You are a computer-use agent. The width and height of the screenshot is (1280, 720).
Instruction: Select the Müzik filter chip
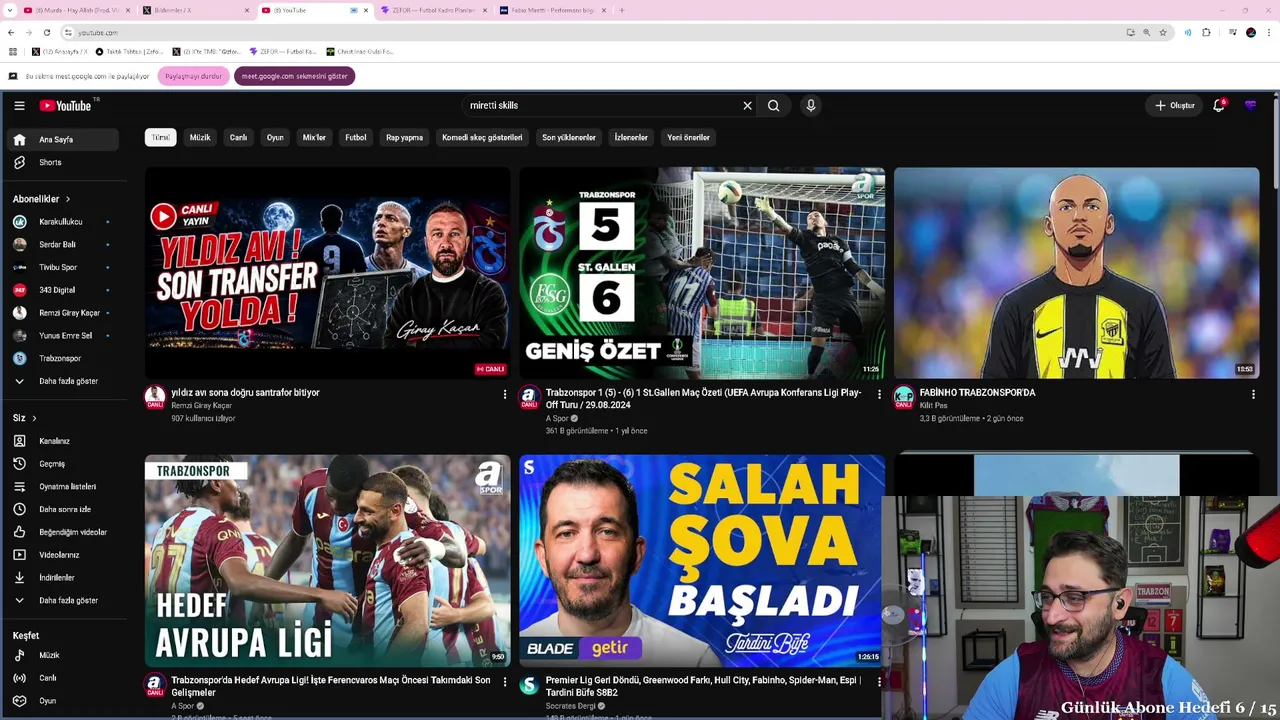coord(200,138)
